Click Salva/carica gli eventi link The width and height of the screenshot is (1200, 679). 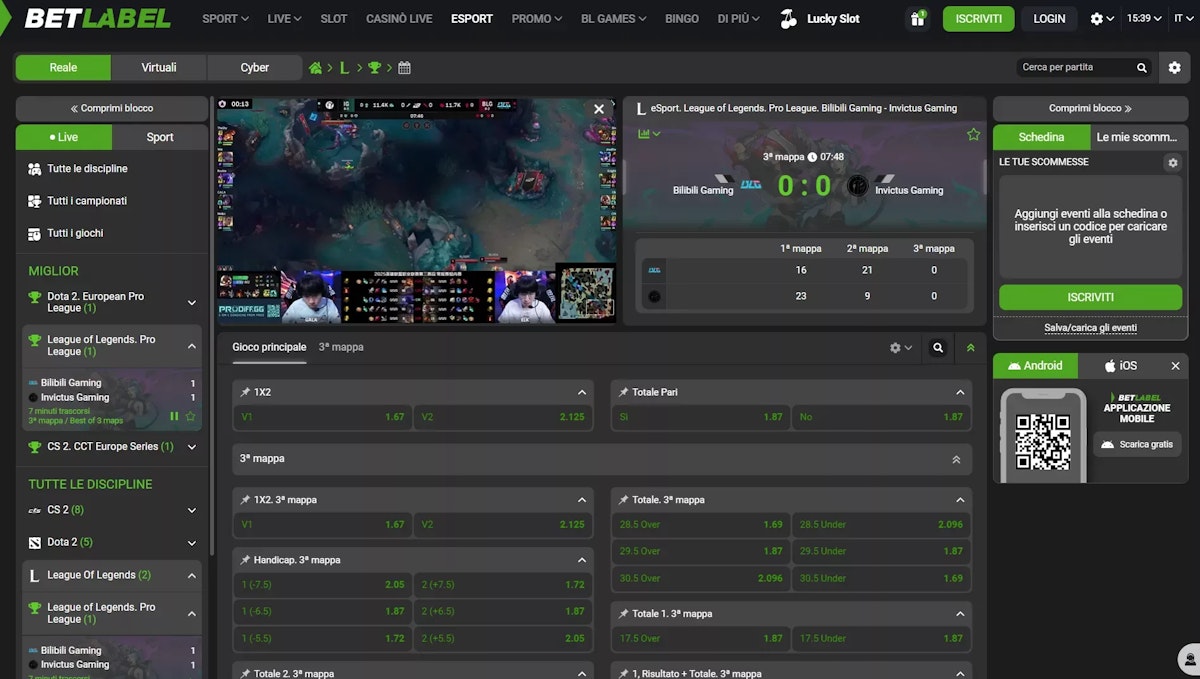pos(1090,328)
